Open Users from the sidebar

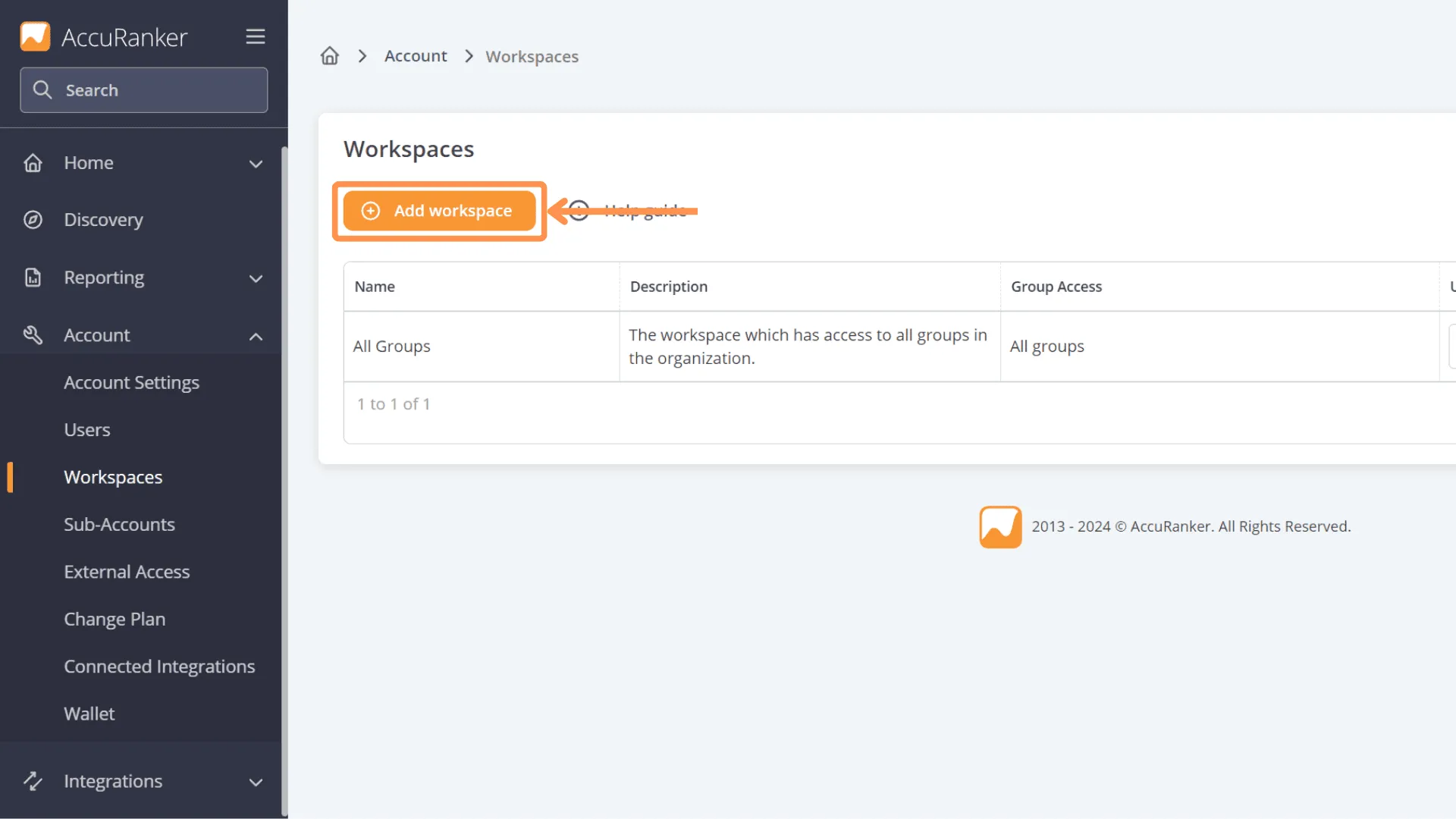(x=86, y=429)
